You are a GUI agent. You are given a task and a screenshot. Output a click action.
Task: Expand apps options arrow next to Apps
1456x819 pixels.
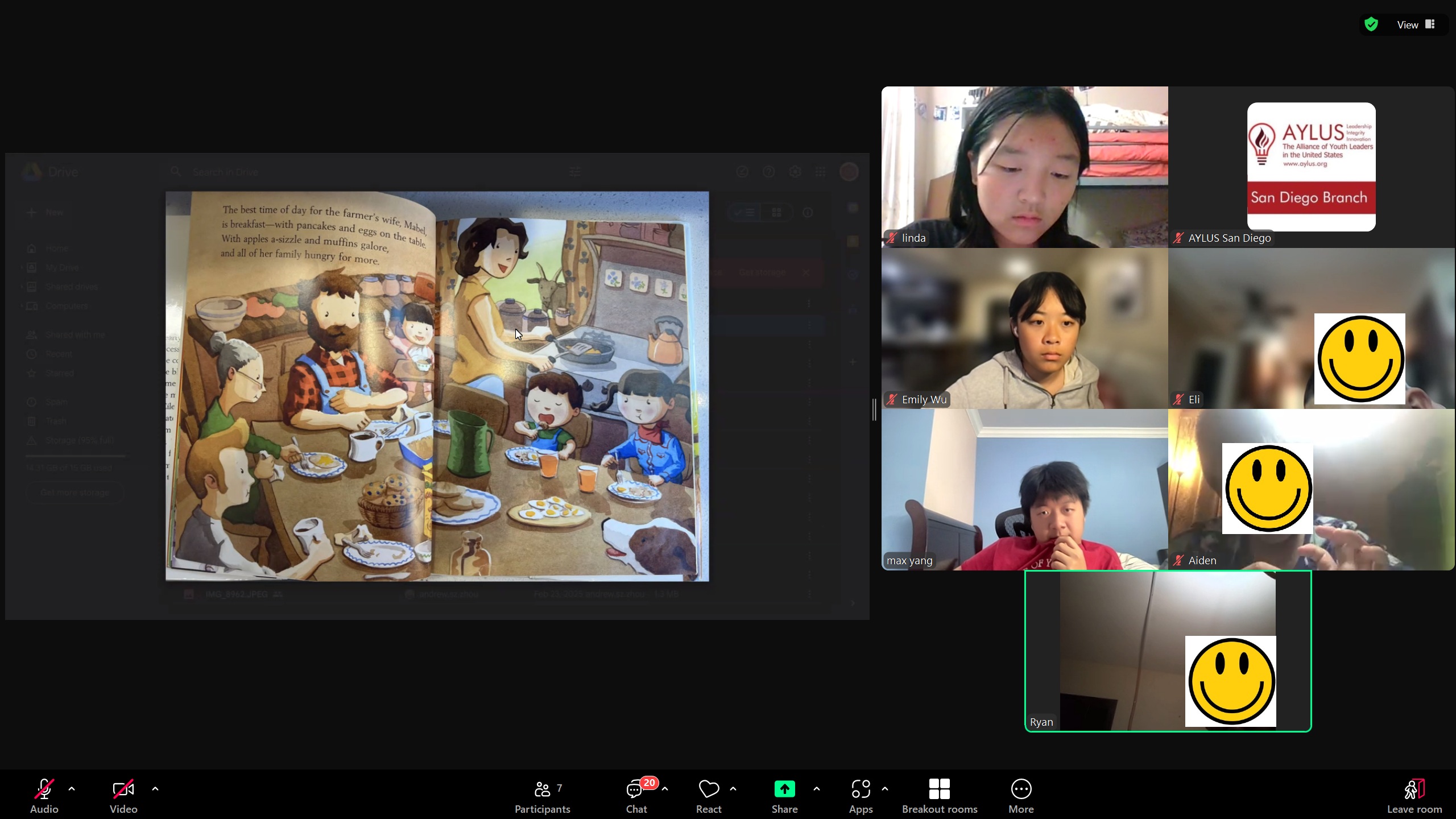coord(885,789)
